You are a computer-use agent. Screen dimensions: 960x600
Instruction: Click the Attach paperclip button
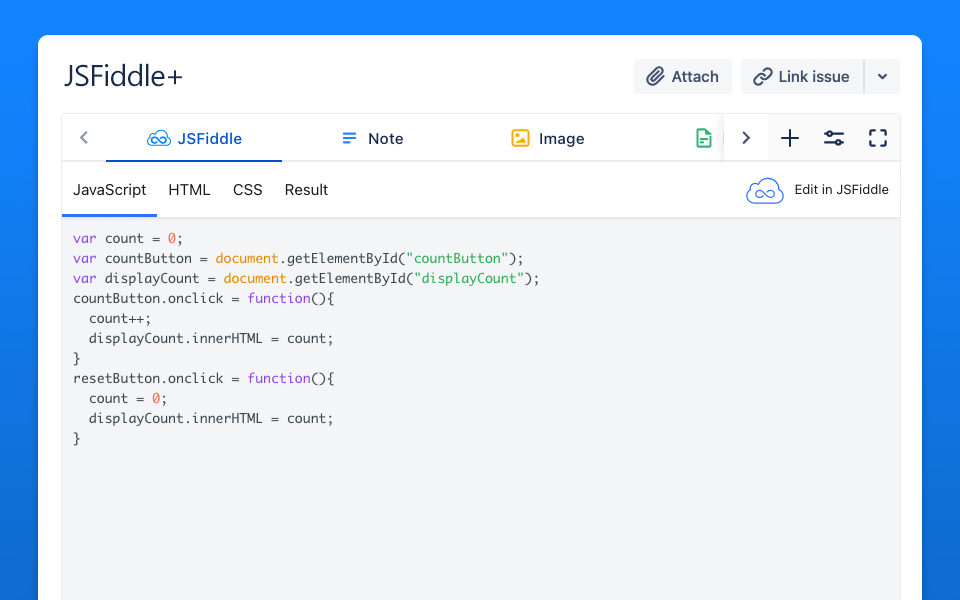click(682, 77)
